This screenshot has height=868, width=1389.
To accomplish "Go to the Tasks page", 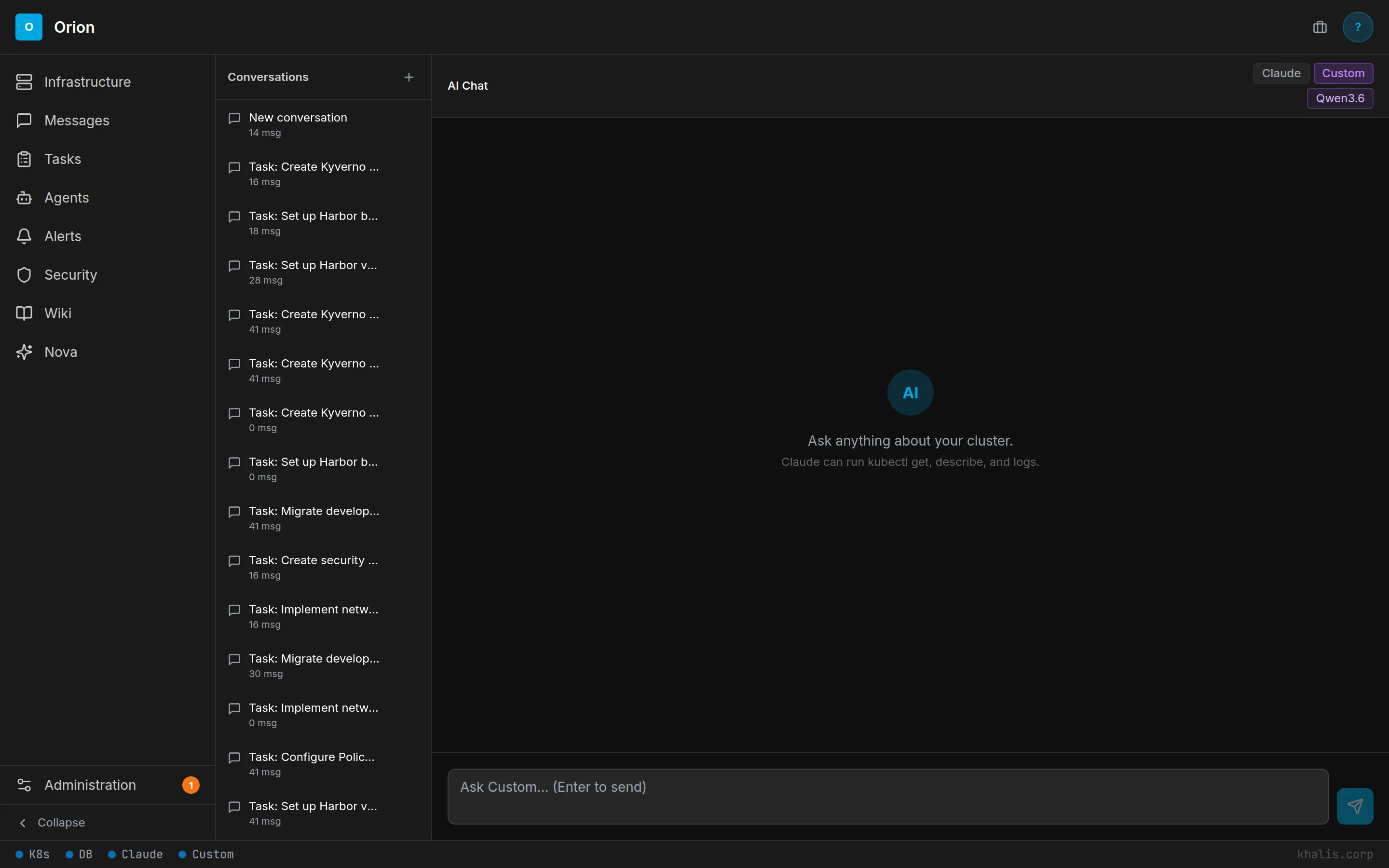I will pyautogui.click(x=108, y=159).
